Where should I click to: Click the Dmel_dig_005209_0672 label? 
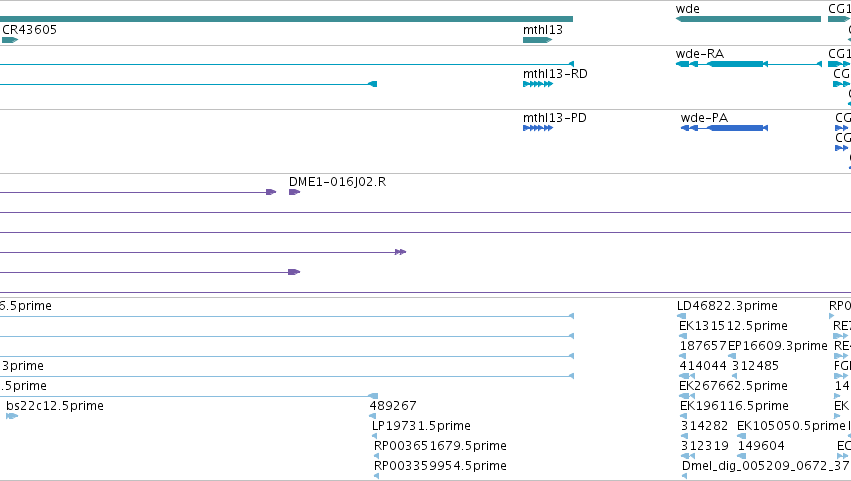click(x=765, y=465)
